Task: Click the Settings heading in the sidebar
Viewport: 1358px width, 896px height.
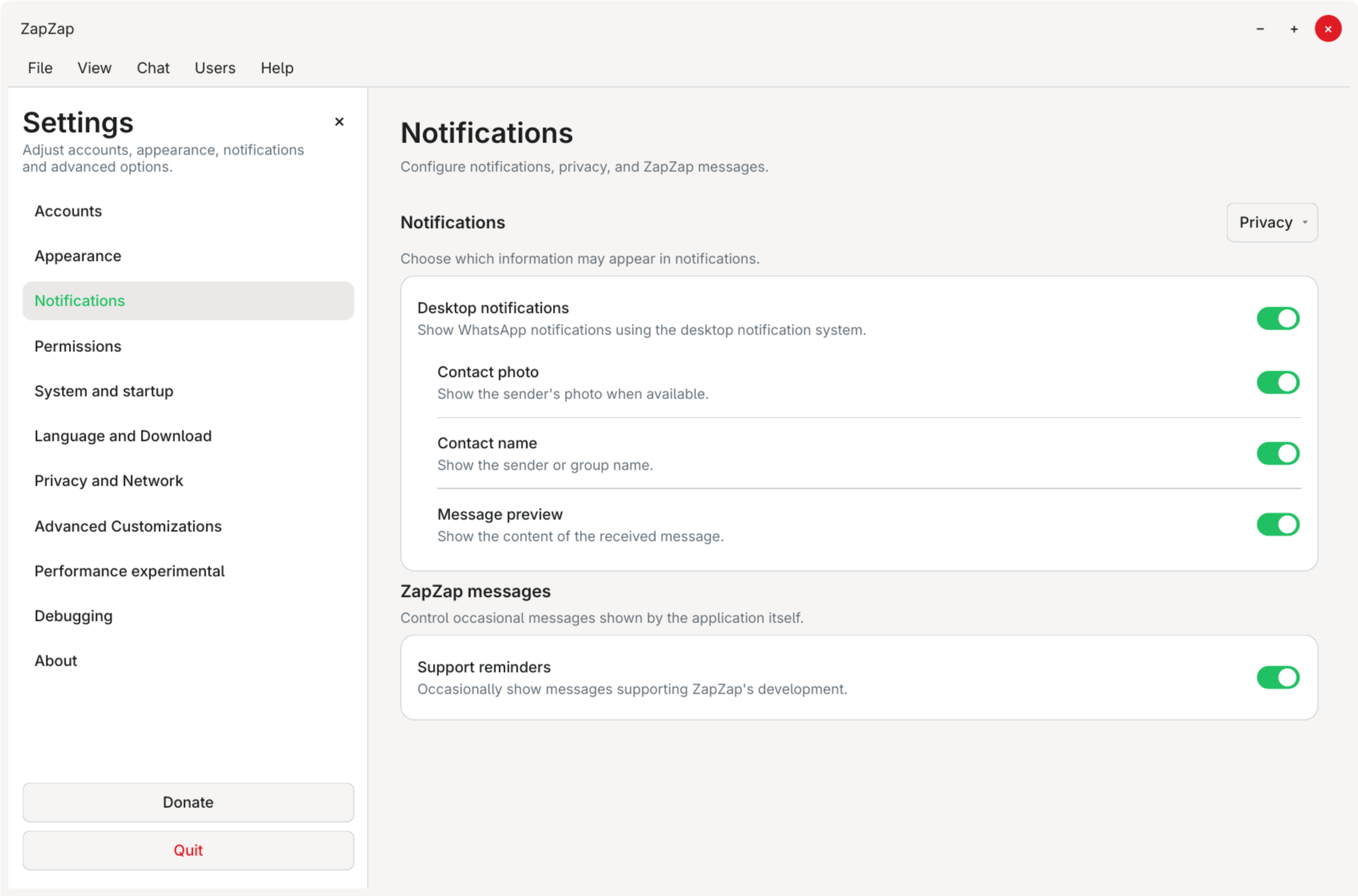Action: tap(78, 122)
